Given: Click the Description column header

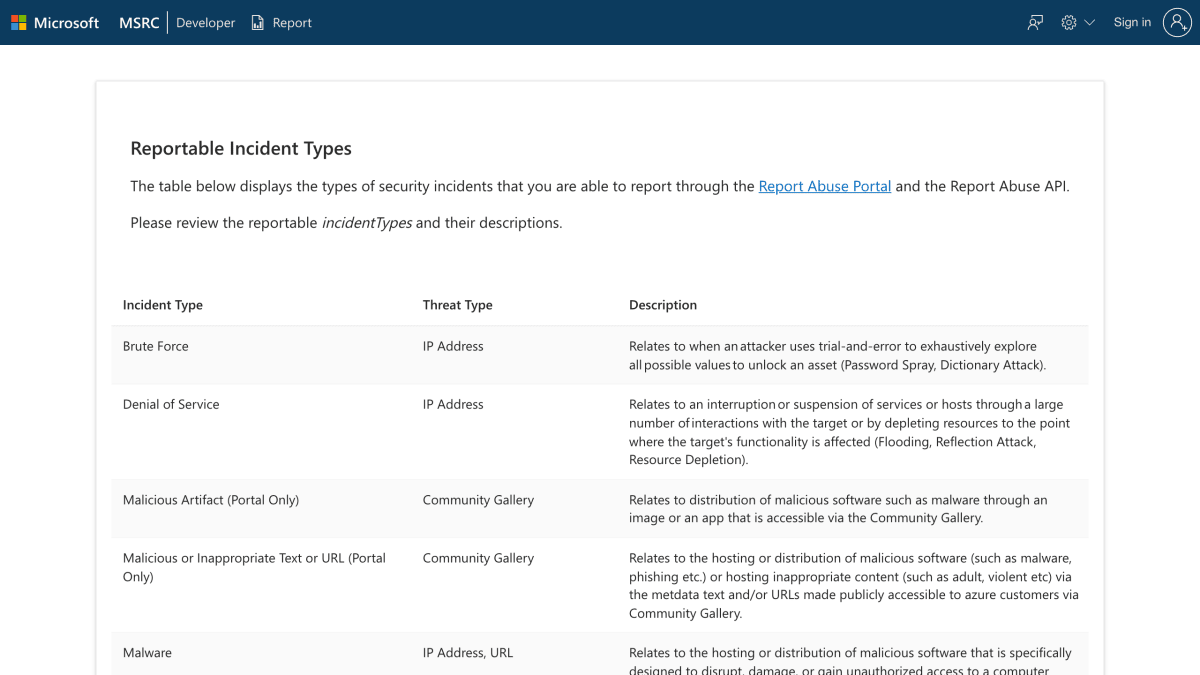Looking at the screenshot, I should (x=663, y=305).
